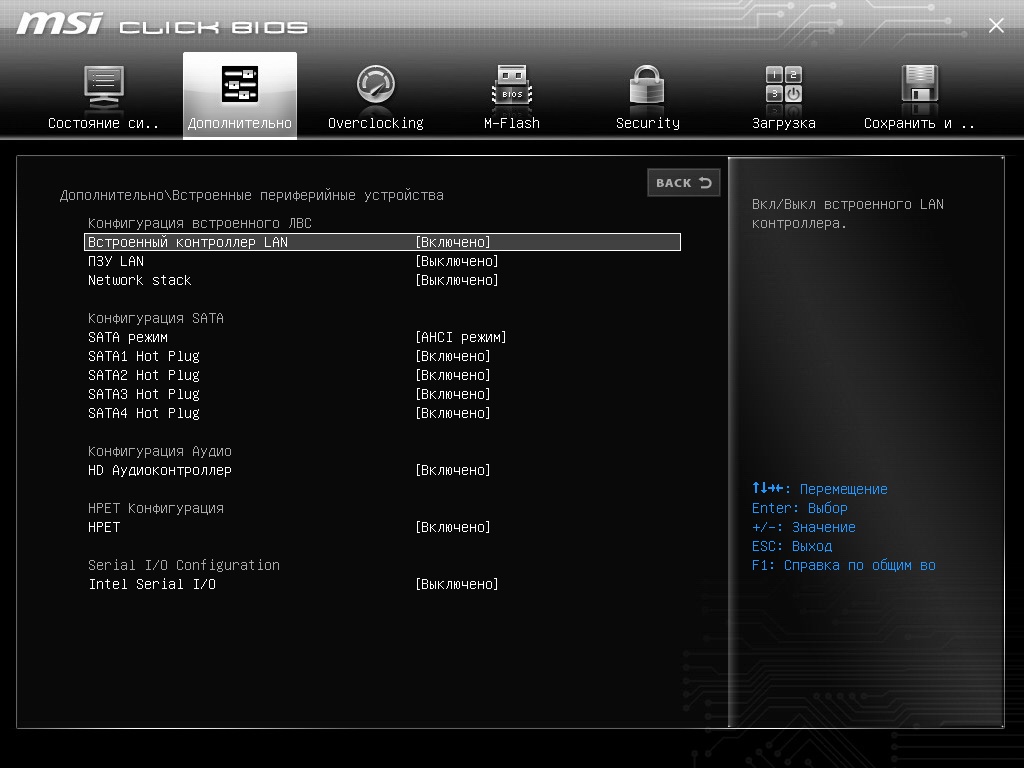The image size is (1024, 768).
Task: Open SATA режим [AHCI режим] option list
Action: (x=460, y=338)
